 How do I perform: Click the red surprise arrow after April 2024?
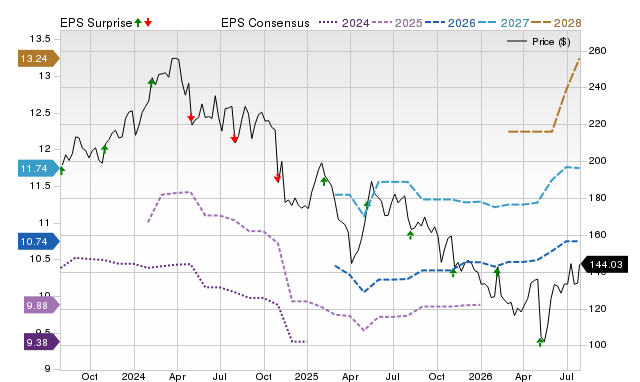click(191, 118)
